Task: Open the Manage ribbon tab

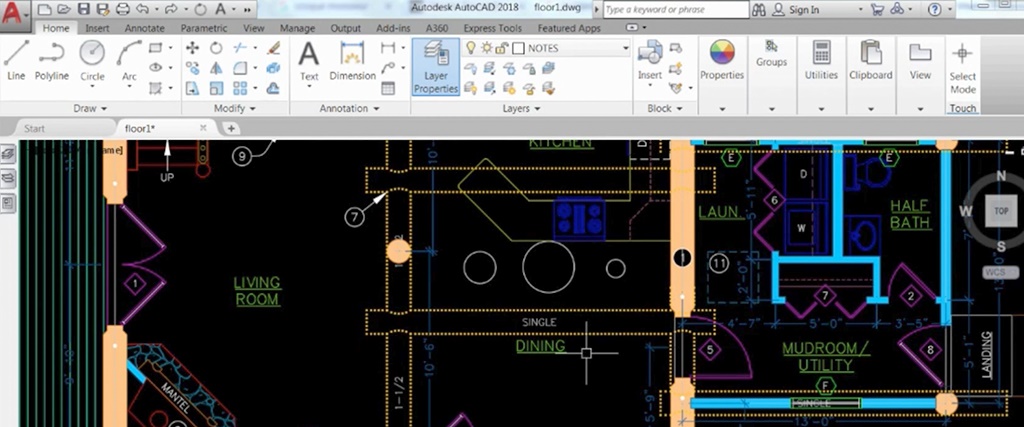Action: (x=297, y=28)
